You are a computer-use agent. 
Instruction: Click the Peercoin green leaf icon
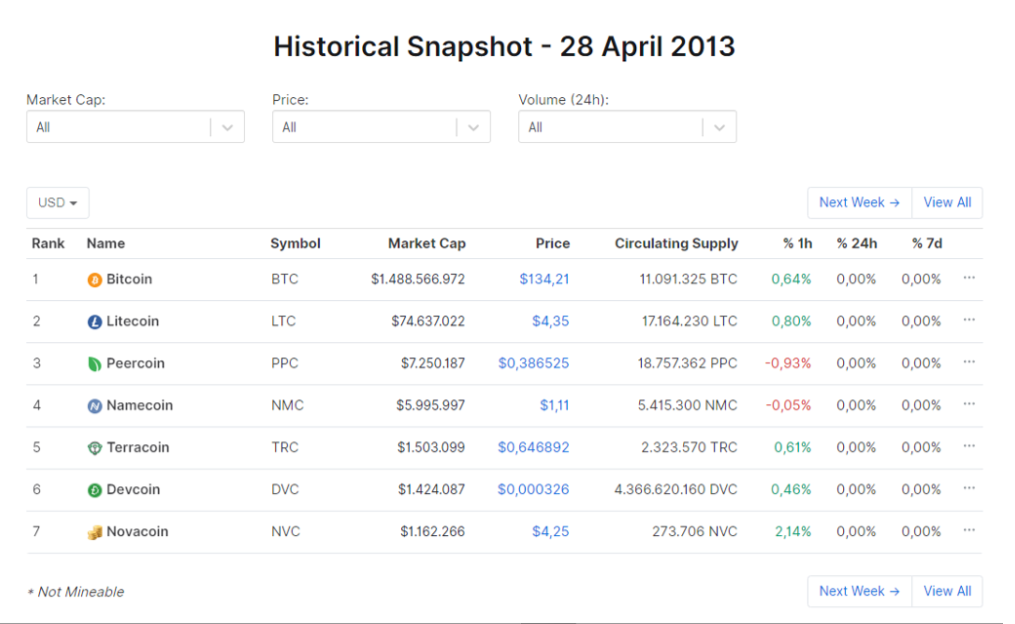pos(95,364)
